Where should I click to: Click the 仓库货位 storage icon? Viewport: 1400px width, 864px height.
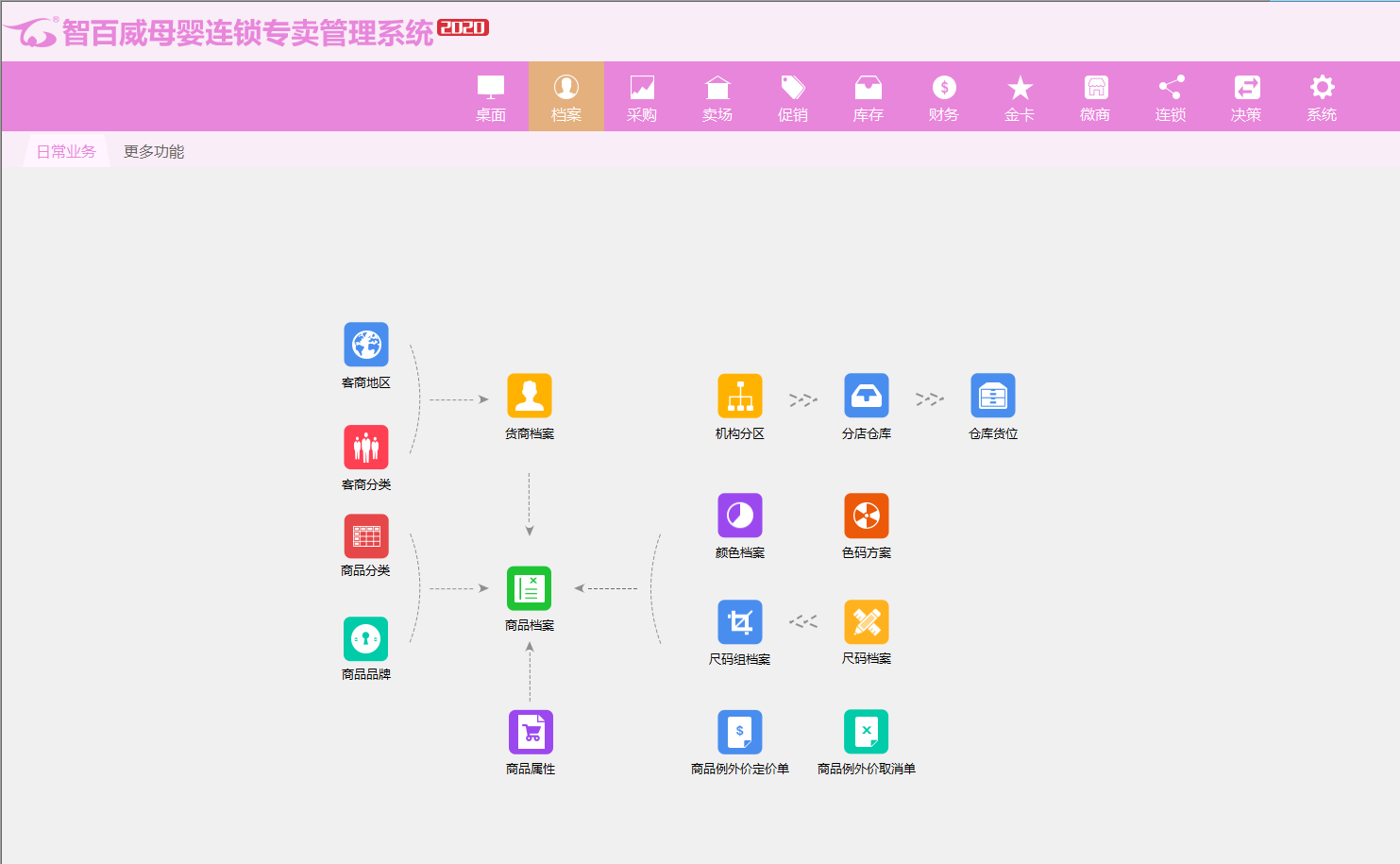point(992,396)
